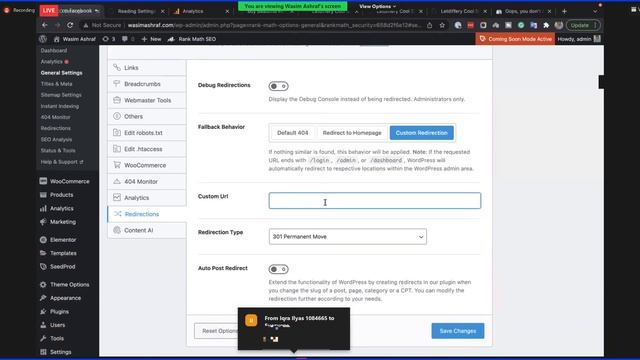Open a new browser tab with plus

click(564, 11)
